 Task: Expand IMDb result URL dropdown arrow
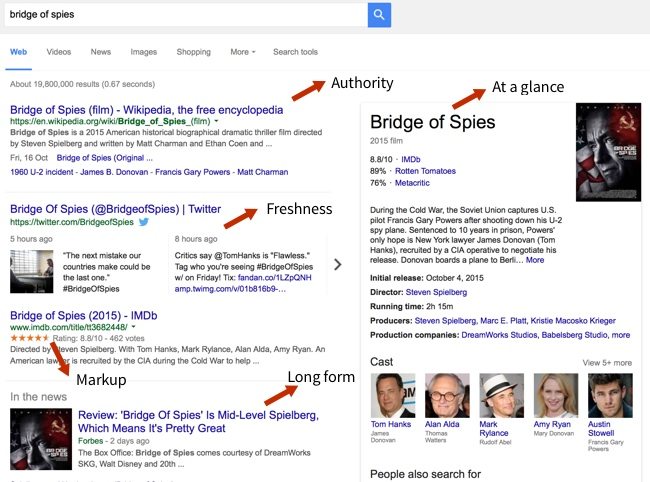(133, 327)
